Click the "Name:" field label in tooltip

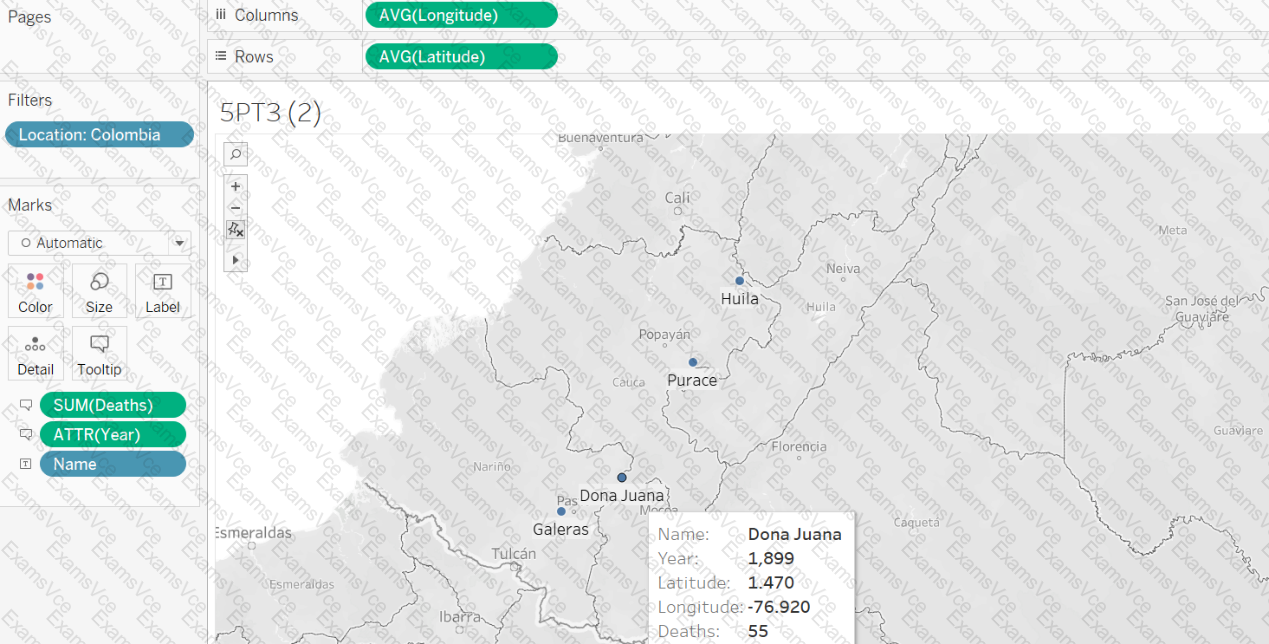[684, 534]
